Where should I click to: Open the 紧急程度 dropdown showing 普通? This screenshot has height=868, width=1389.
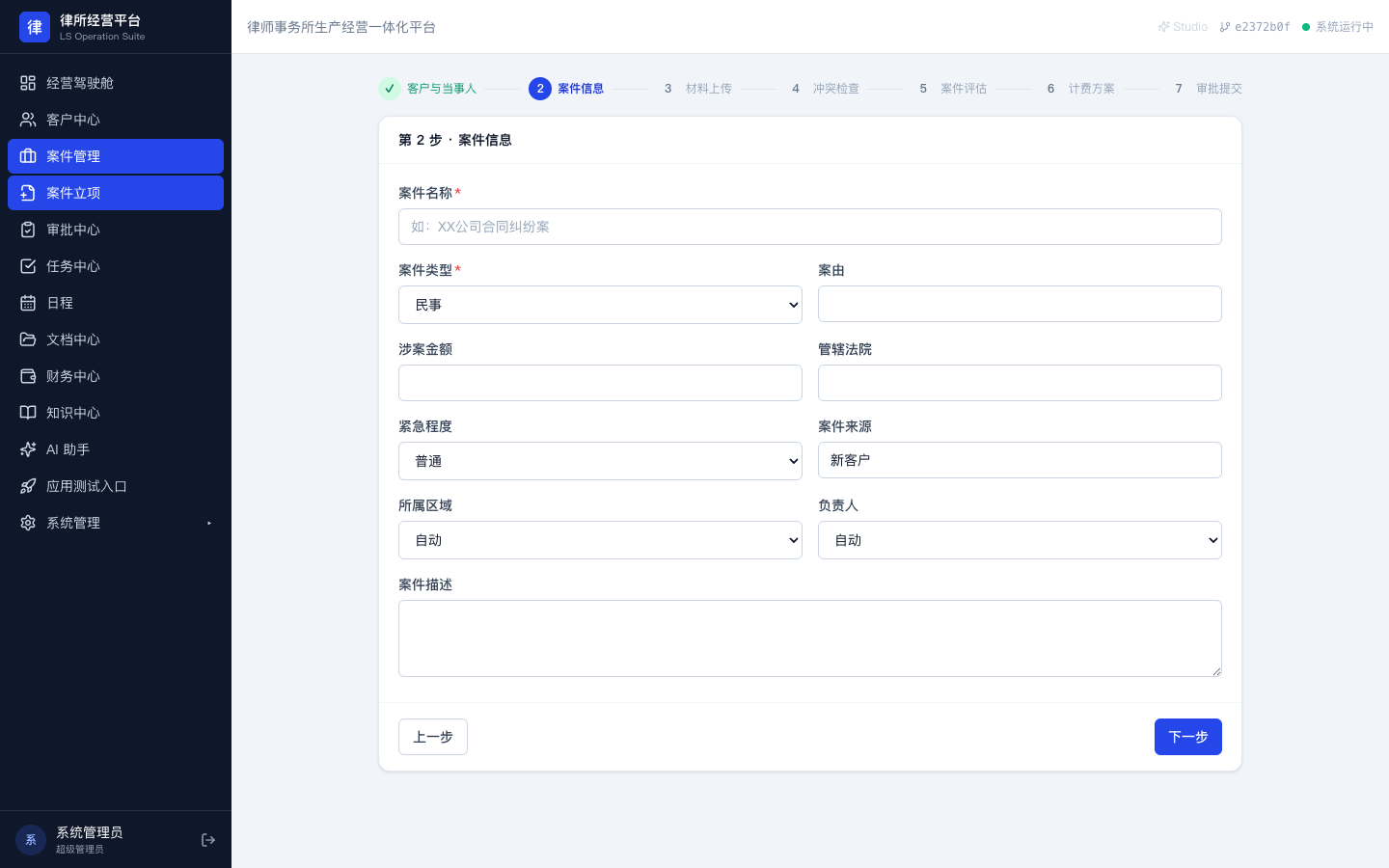coord(600,461)
